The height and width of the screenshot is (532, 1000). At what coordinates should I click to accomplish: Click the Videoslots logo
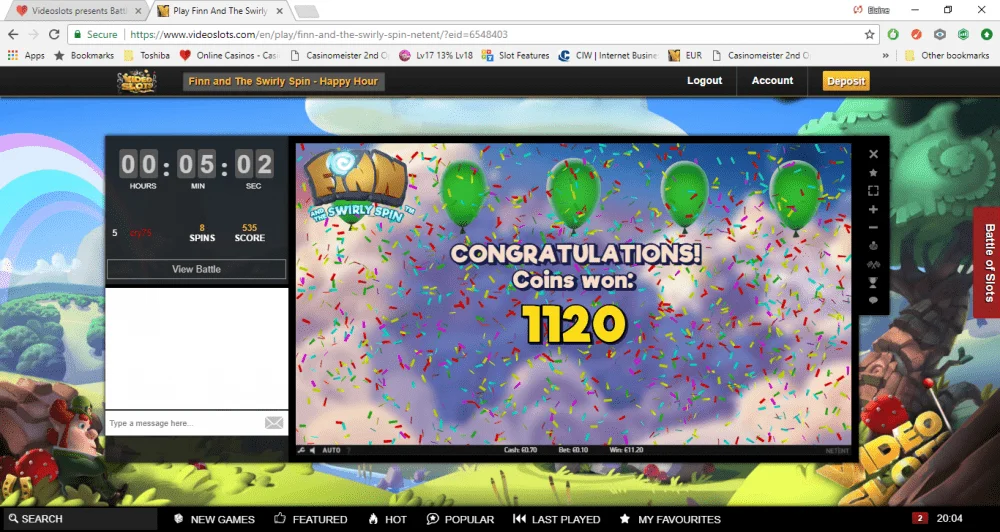pyautogui.click(x=136, y=81)
